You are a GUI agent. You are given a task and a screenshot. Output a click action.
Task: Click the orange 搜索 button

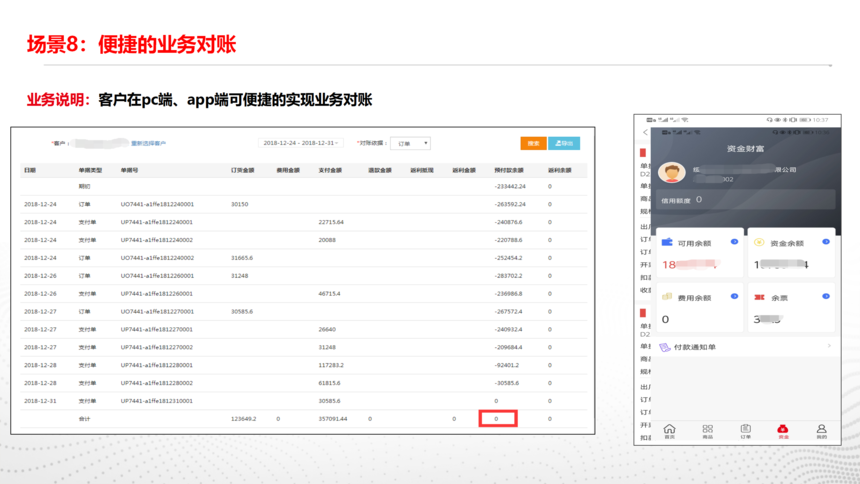(533, 143)
